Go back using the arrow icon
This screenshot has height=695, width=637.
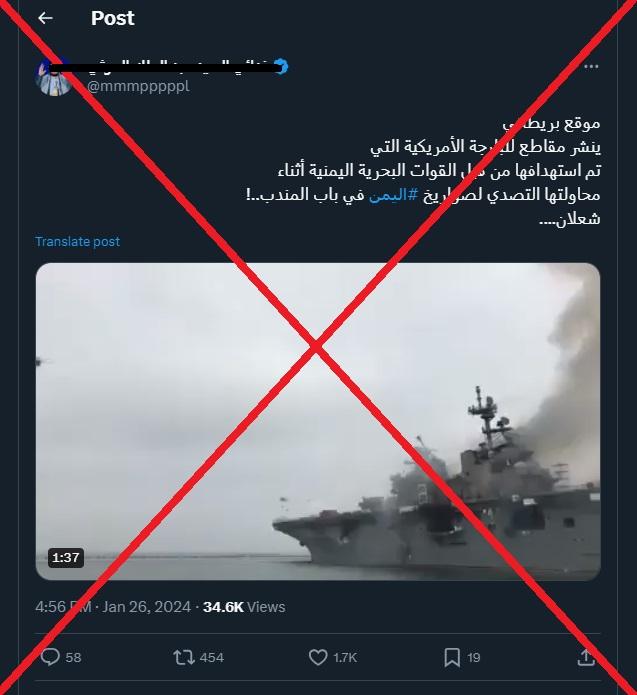(x=45, y=18)
